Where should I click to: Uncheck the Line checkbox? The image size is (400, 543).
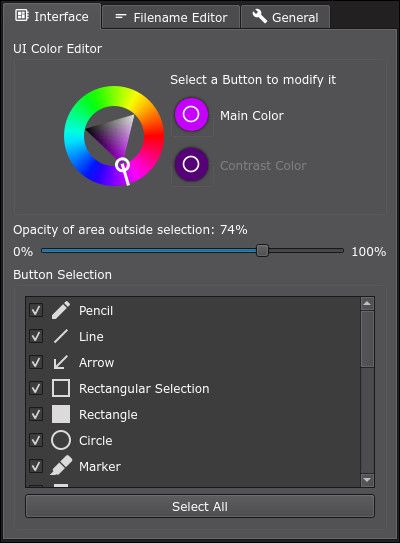[36, 336]
